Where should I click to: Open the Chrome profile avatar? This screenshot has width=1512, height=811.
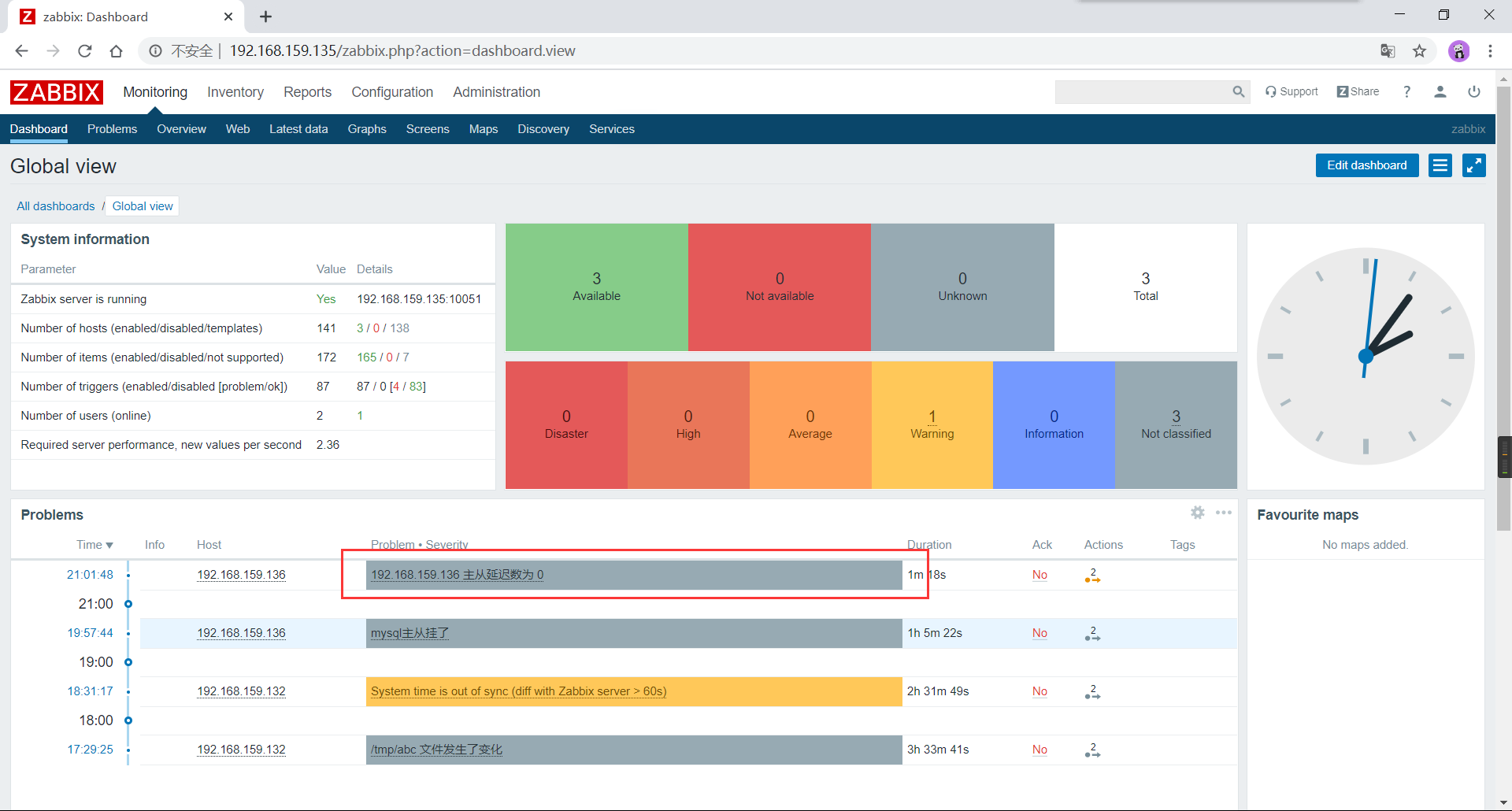[1458, 51]
